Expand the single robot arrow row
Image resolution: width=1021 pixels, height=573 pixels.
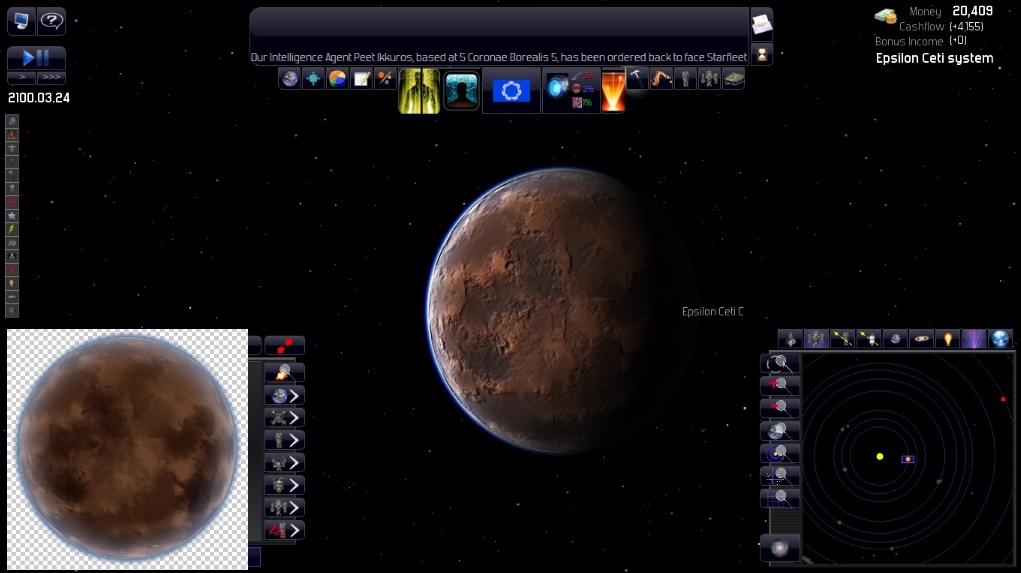pos(285,440)
